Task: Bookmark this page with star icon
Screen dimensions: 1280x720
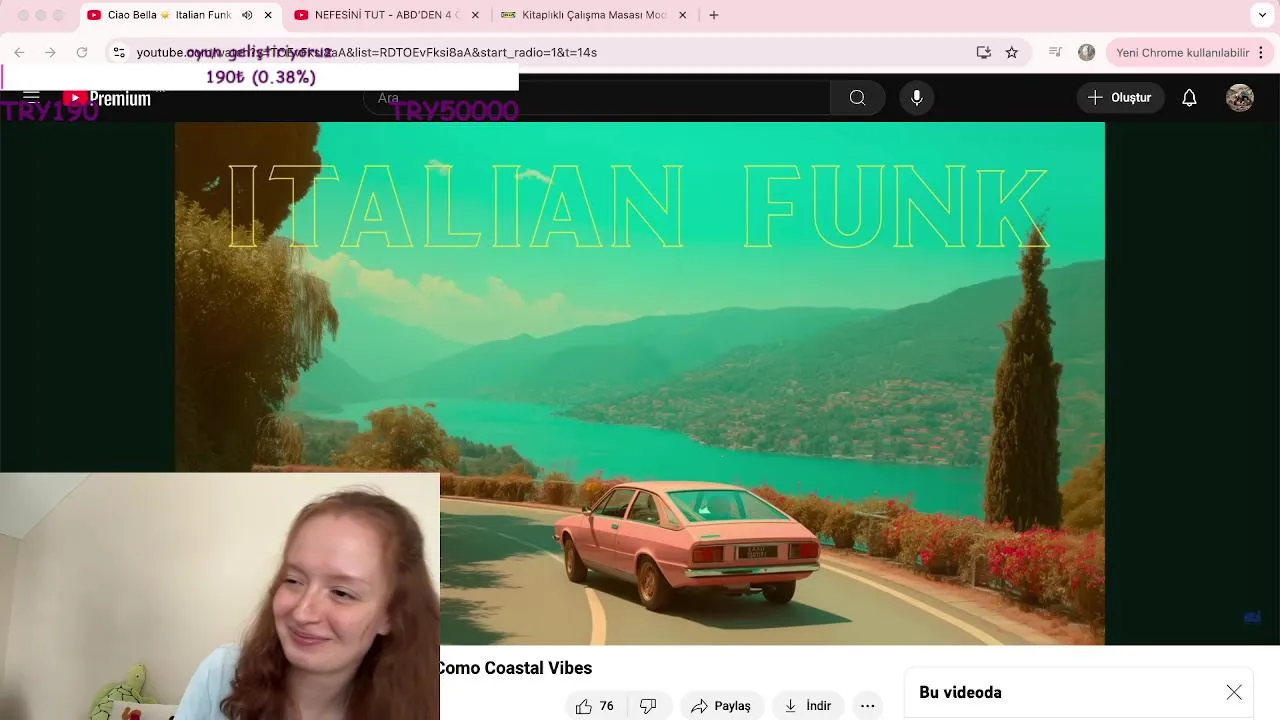Action: tap(1012, 52)
